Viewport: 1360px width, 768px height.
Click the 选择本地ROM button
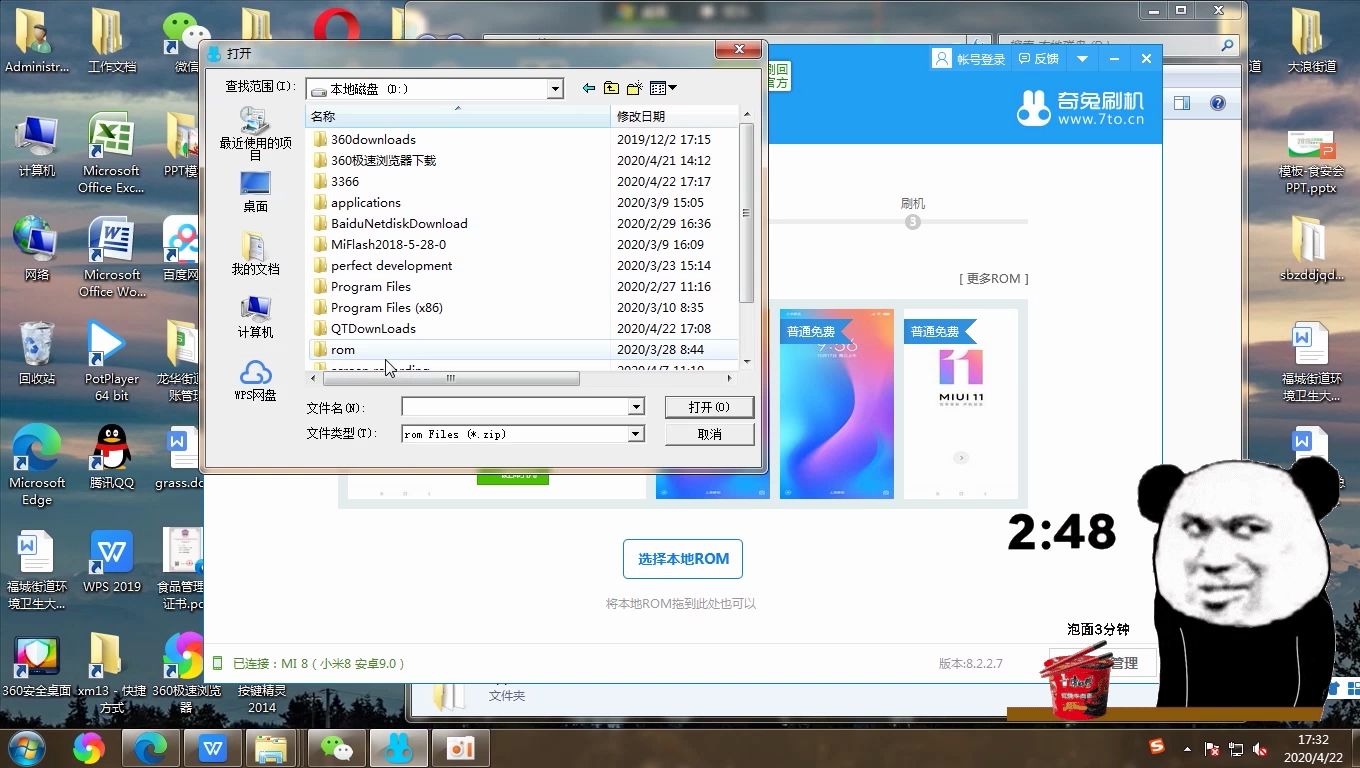click(683, 559)
